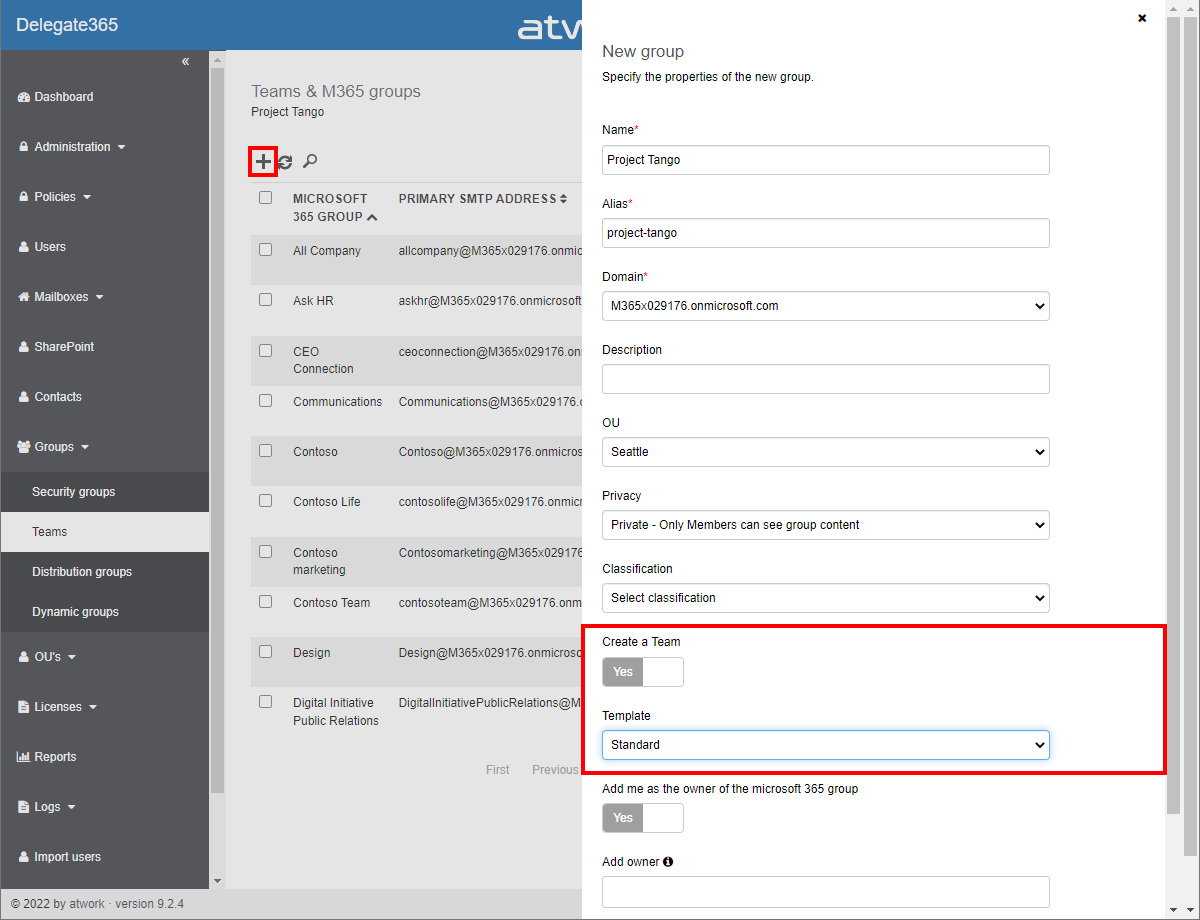Click the plus icon to add a new group
This screenshot has height=920, width=1200.
pyautogui.click(x=263, y=161)
